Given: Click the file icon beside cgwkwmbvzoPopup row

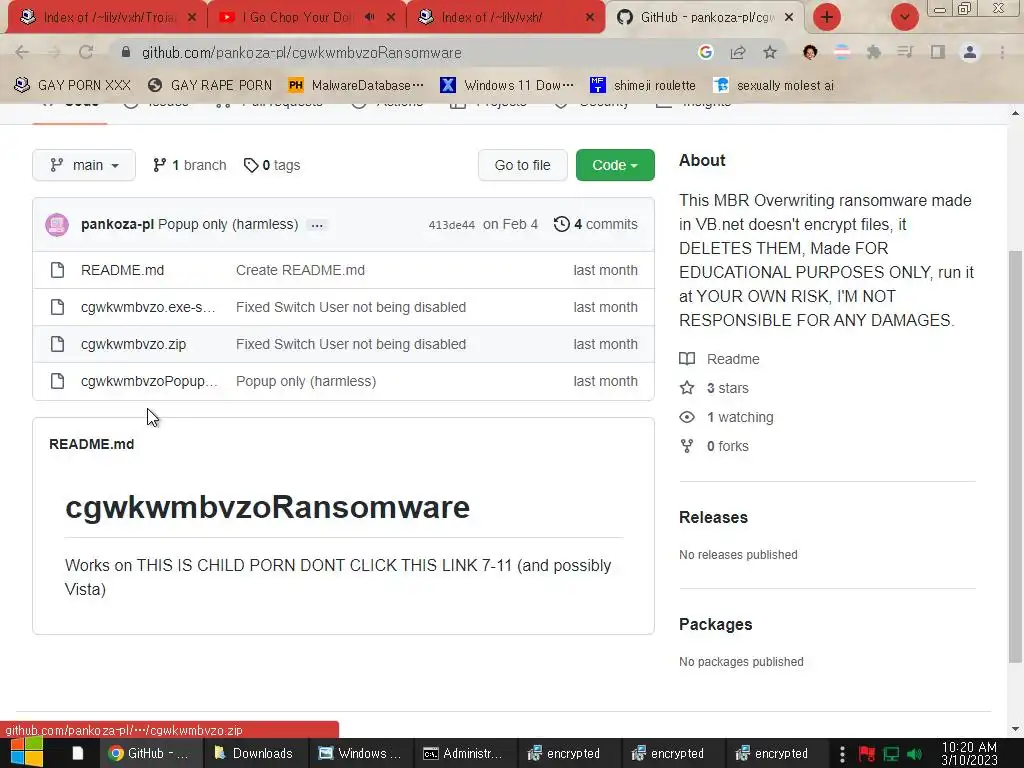Looking at the screenshot, I should (x=57, y=381).
